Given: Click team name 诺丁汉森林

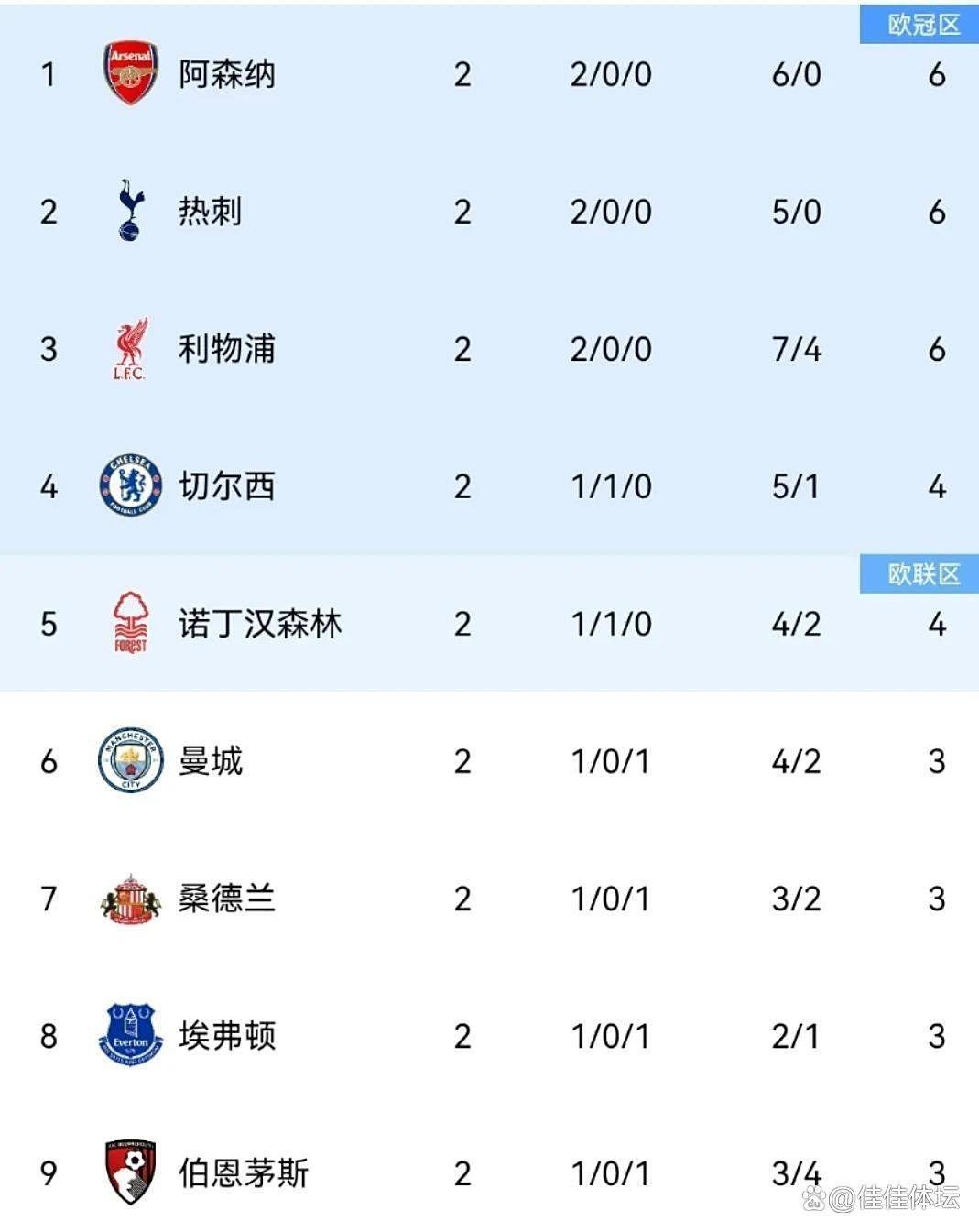Looking at the screenshot, I should 259,624.
